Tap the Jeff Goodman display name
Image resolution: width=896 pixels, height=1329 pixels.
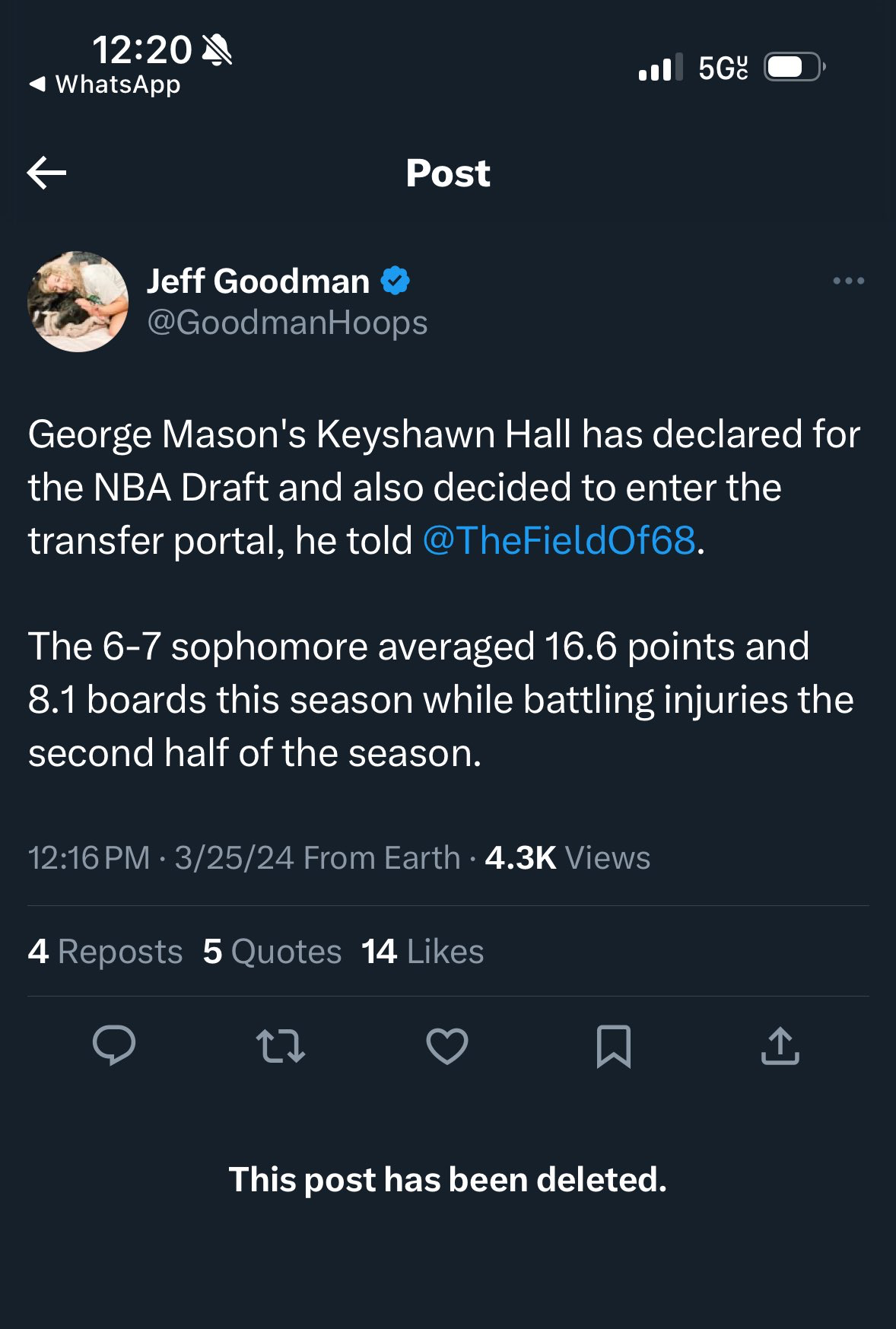(x=258, y=281)
